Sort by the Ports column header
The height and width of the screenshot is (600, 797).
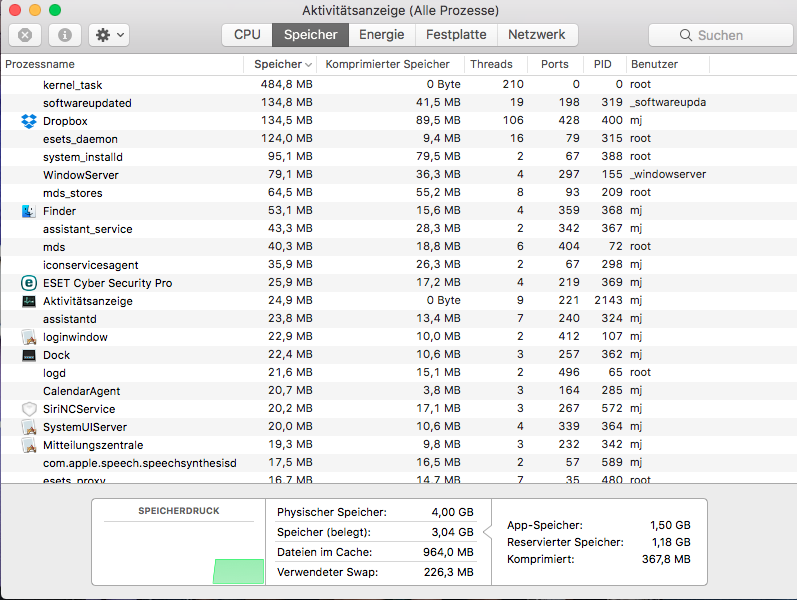(x=555, y=64)
